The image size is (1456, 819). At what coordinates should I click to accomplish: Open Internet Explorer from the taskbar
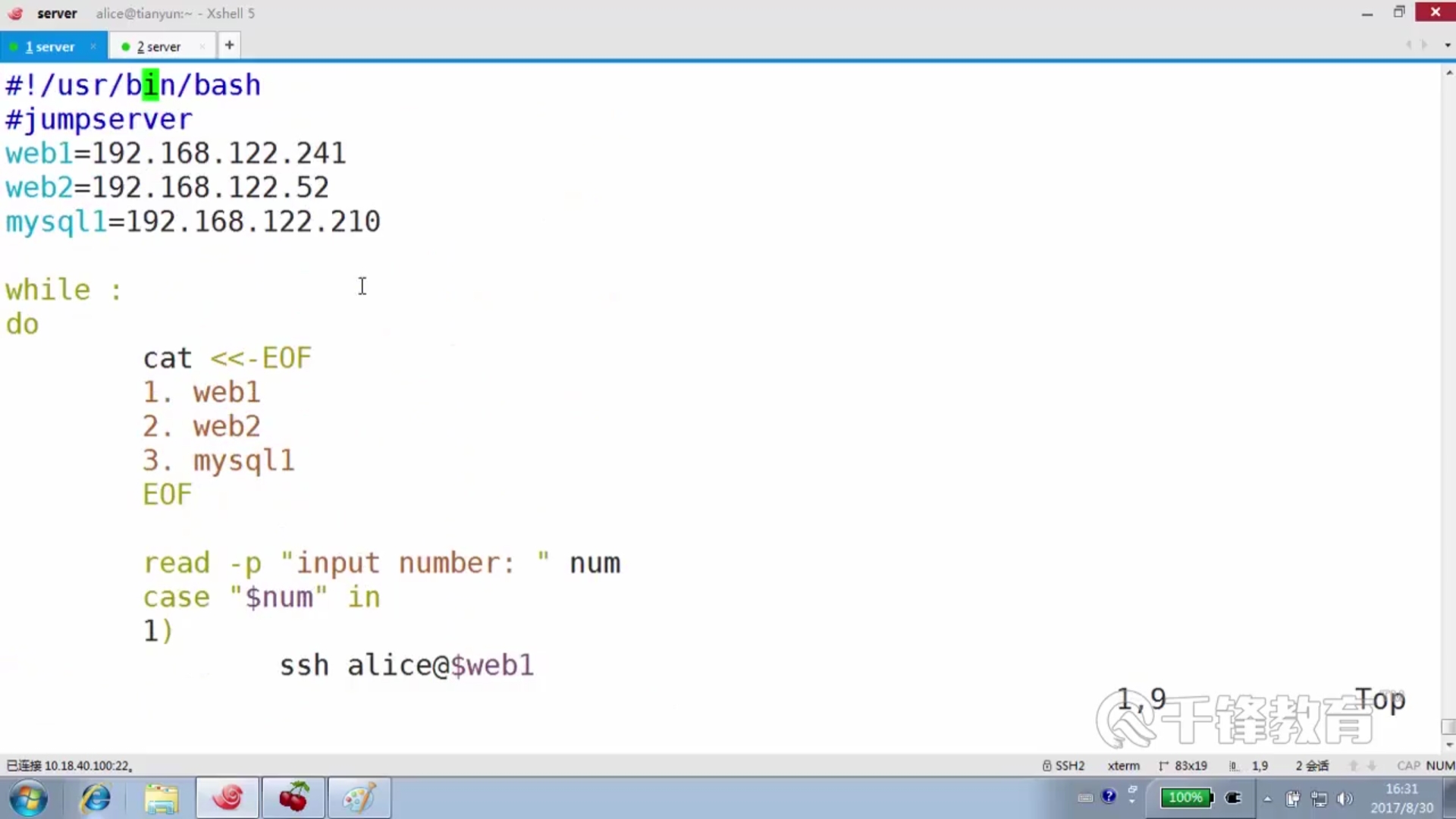pos(96,798)
